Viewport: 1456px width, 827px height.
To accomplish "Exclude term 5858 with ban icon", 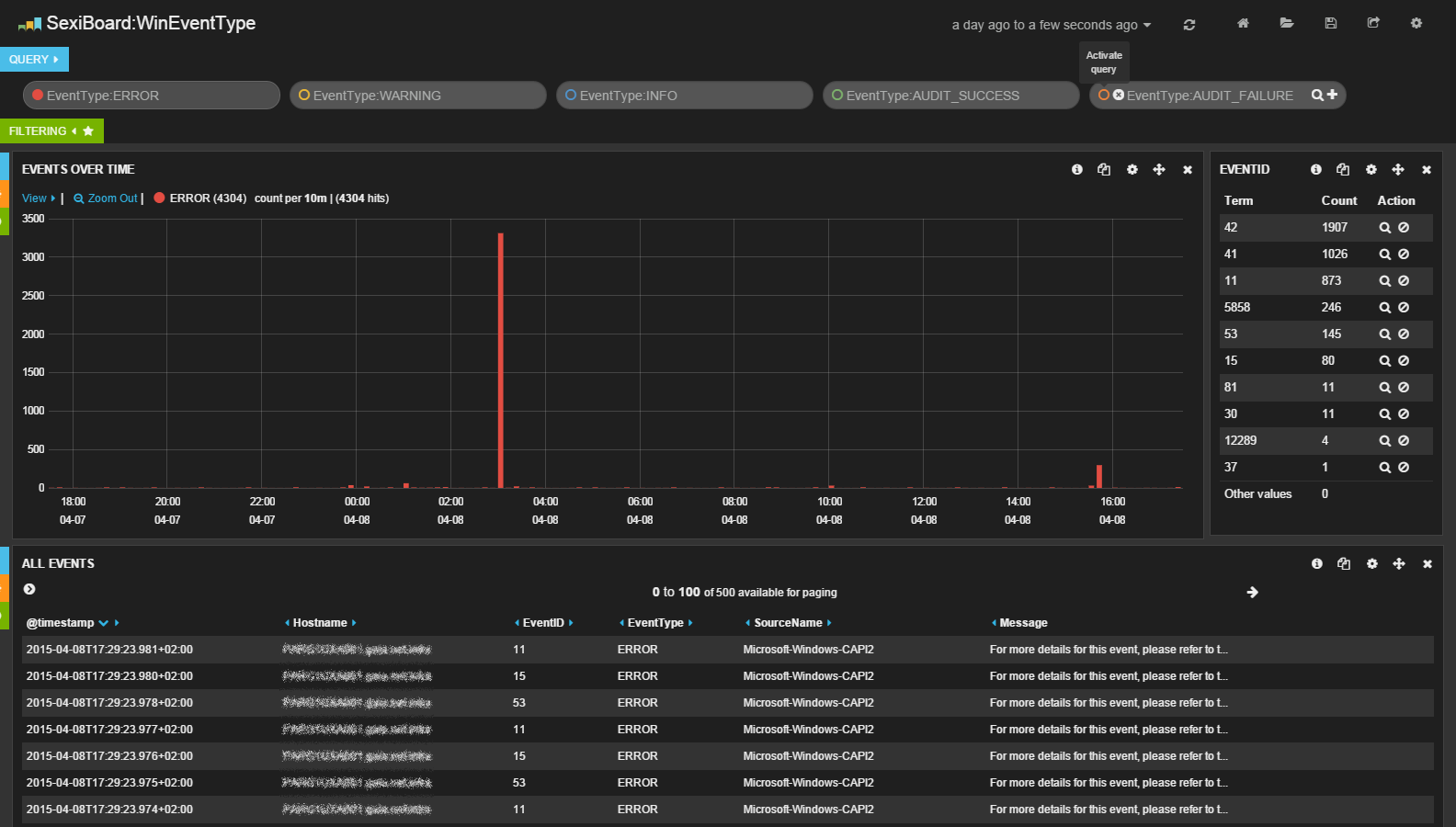I will click(1404, 308).
